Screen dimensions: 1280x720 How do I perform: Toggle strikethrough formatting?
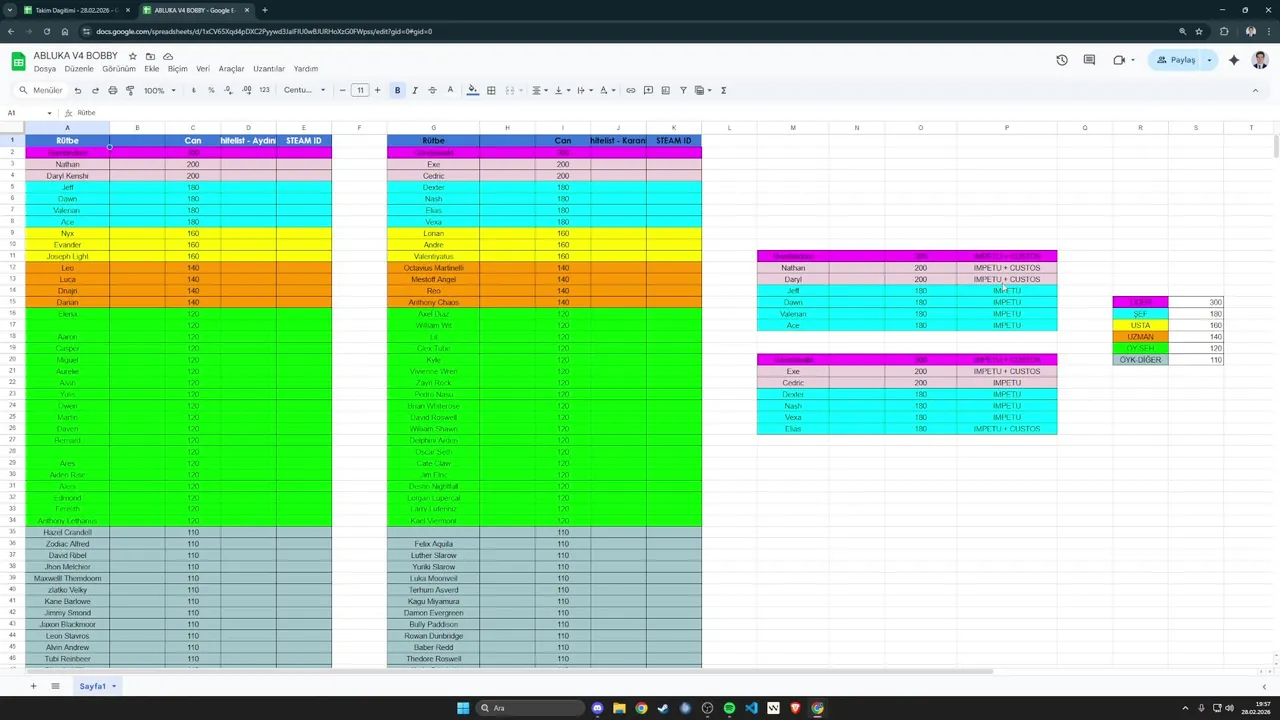pos(432,90)
